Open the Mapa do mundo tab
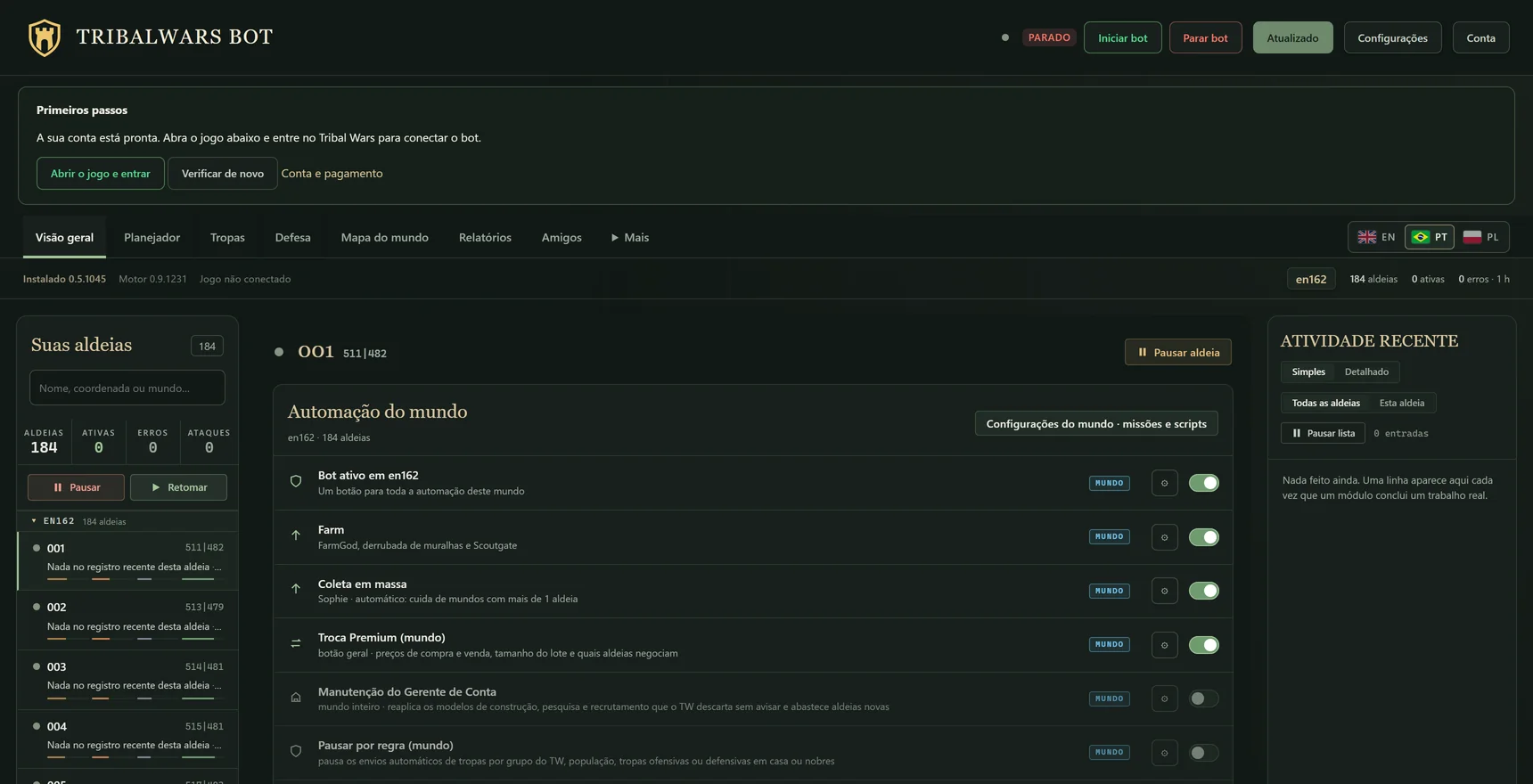The width and height of the screenshot is (1533, 784). pyautogui.click(x=384, y=237)
